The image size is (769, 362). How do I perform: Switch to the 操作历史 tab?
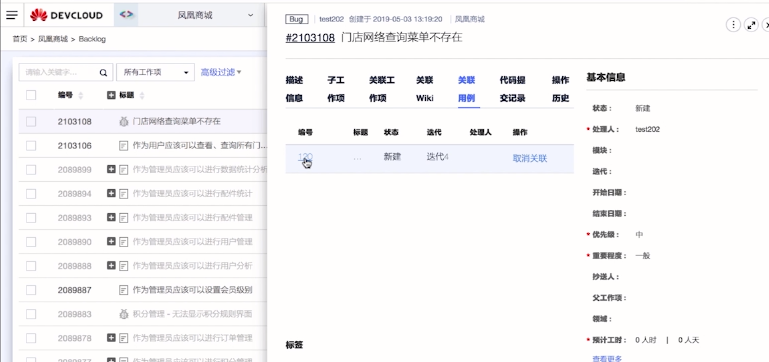click(561, 89)
